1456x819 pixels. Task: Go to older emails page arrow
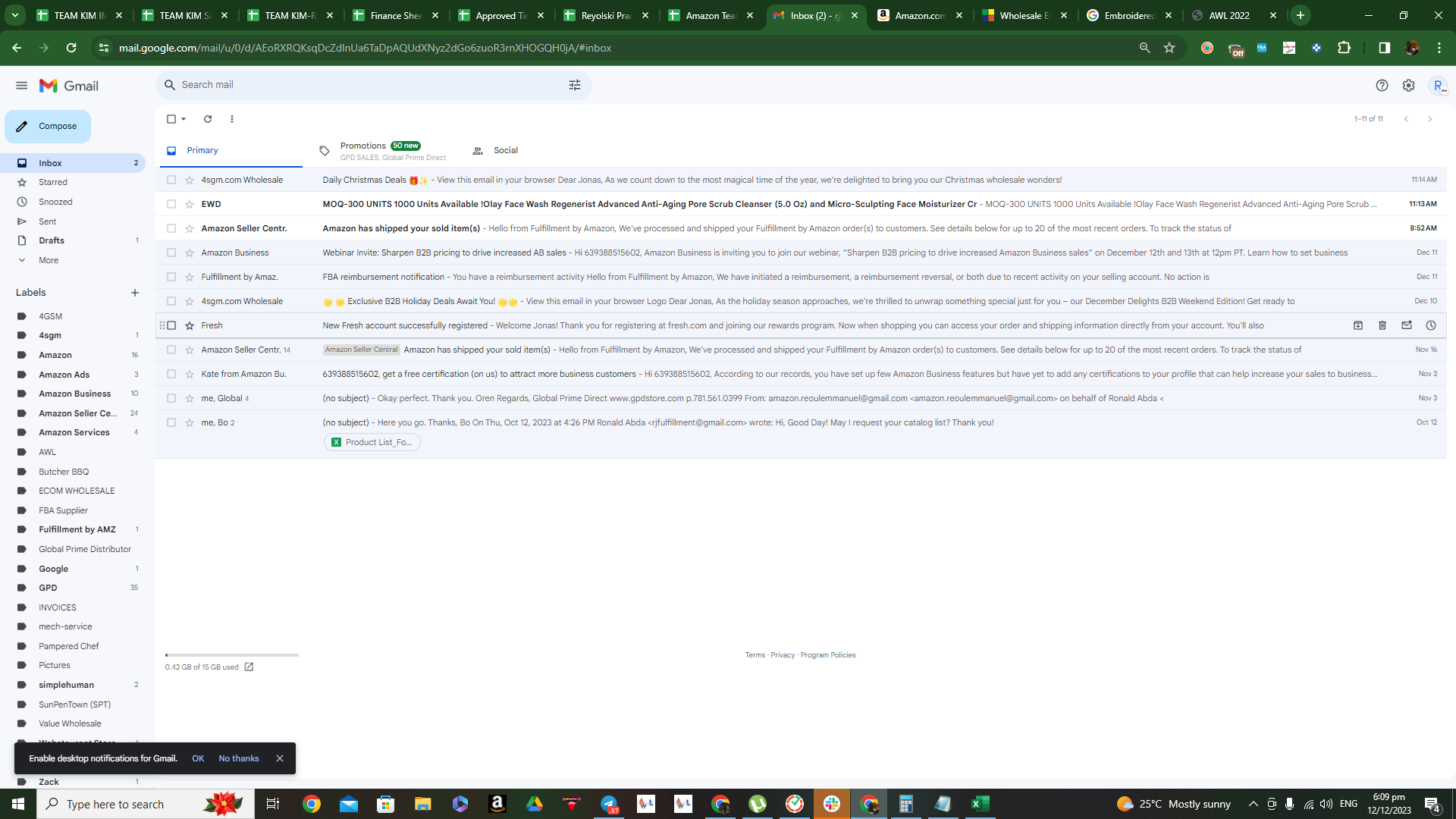point(1430,119)
